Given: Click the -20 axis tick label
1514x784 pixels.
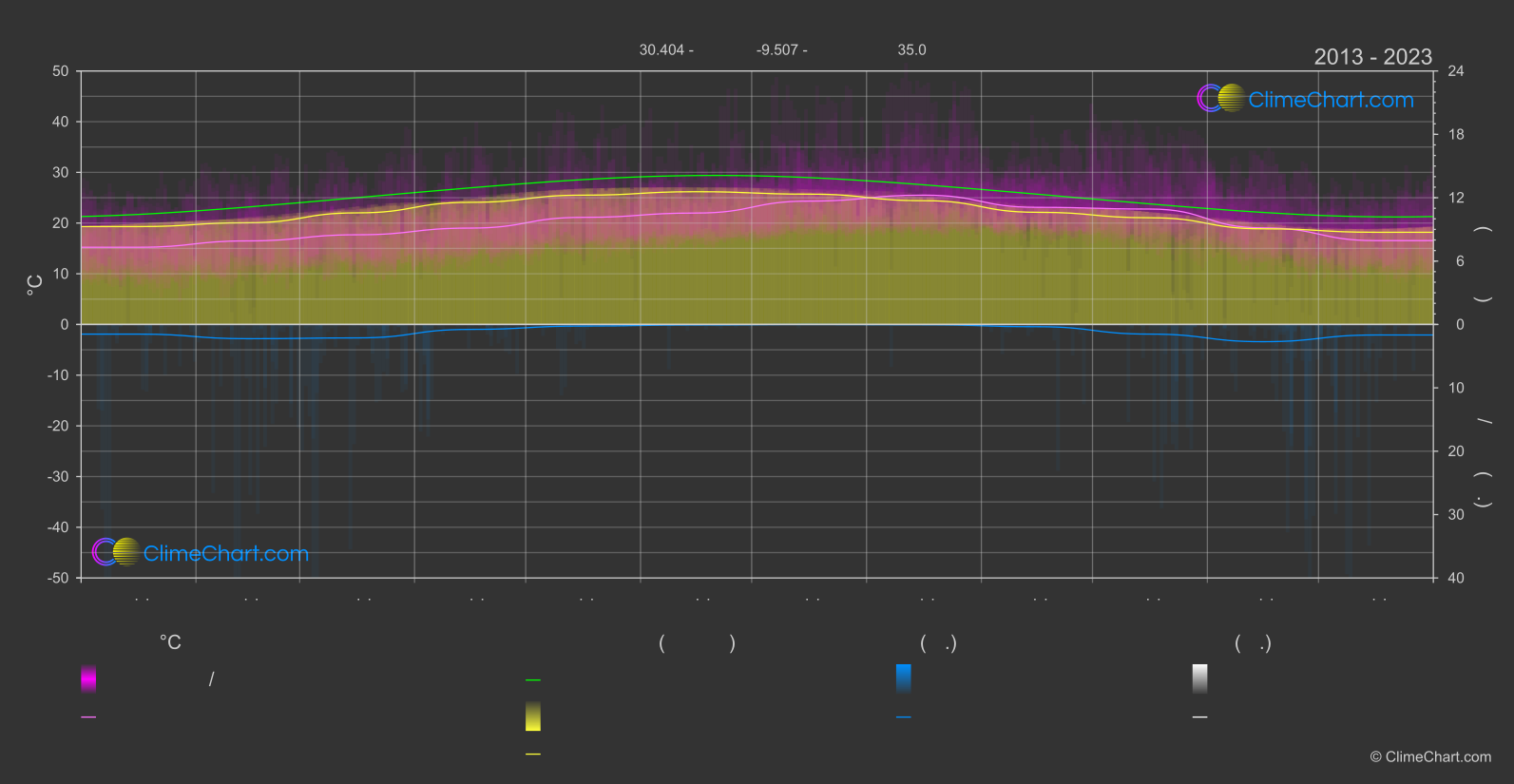Looking at the screenshot, I should click(59, 426).
